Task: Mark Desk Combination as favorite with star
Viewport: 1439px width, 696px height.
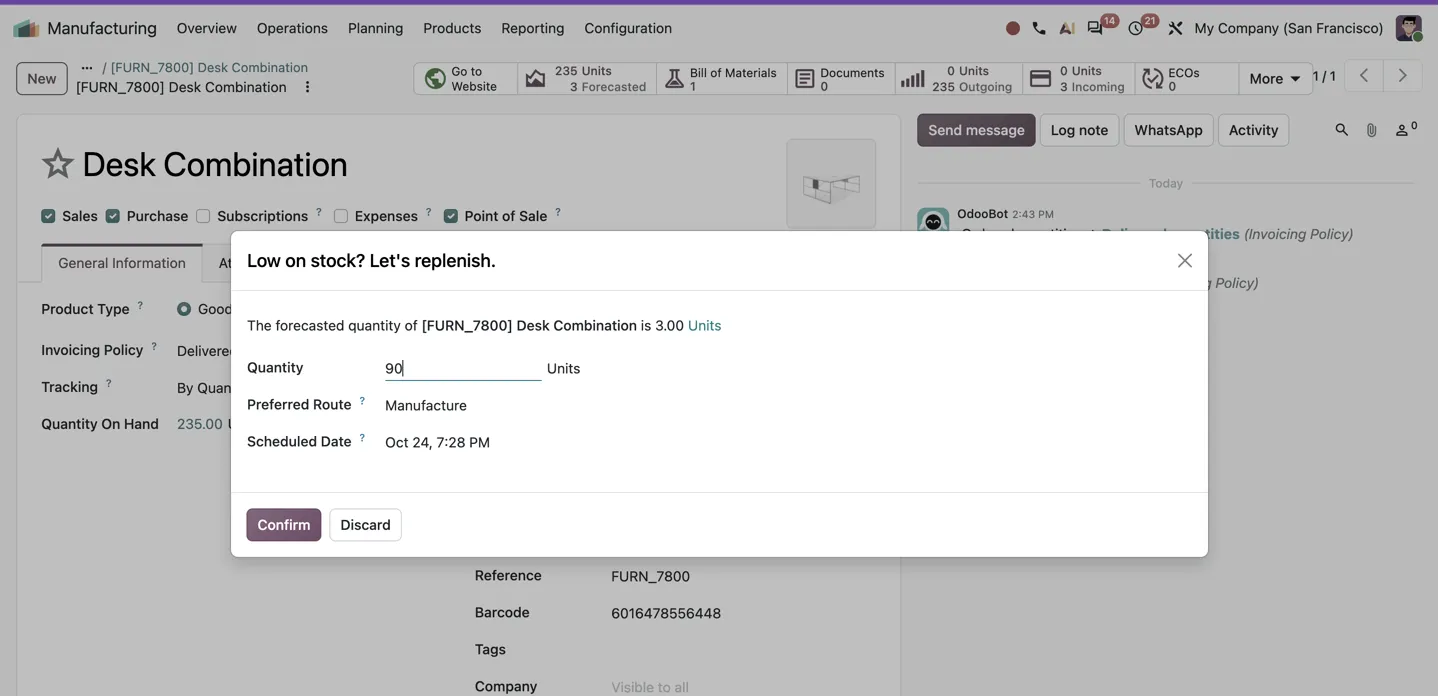Action: pyautogui.click(x=57, y=164)
